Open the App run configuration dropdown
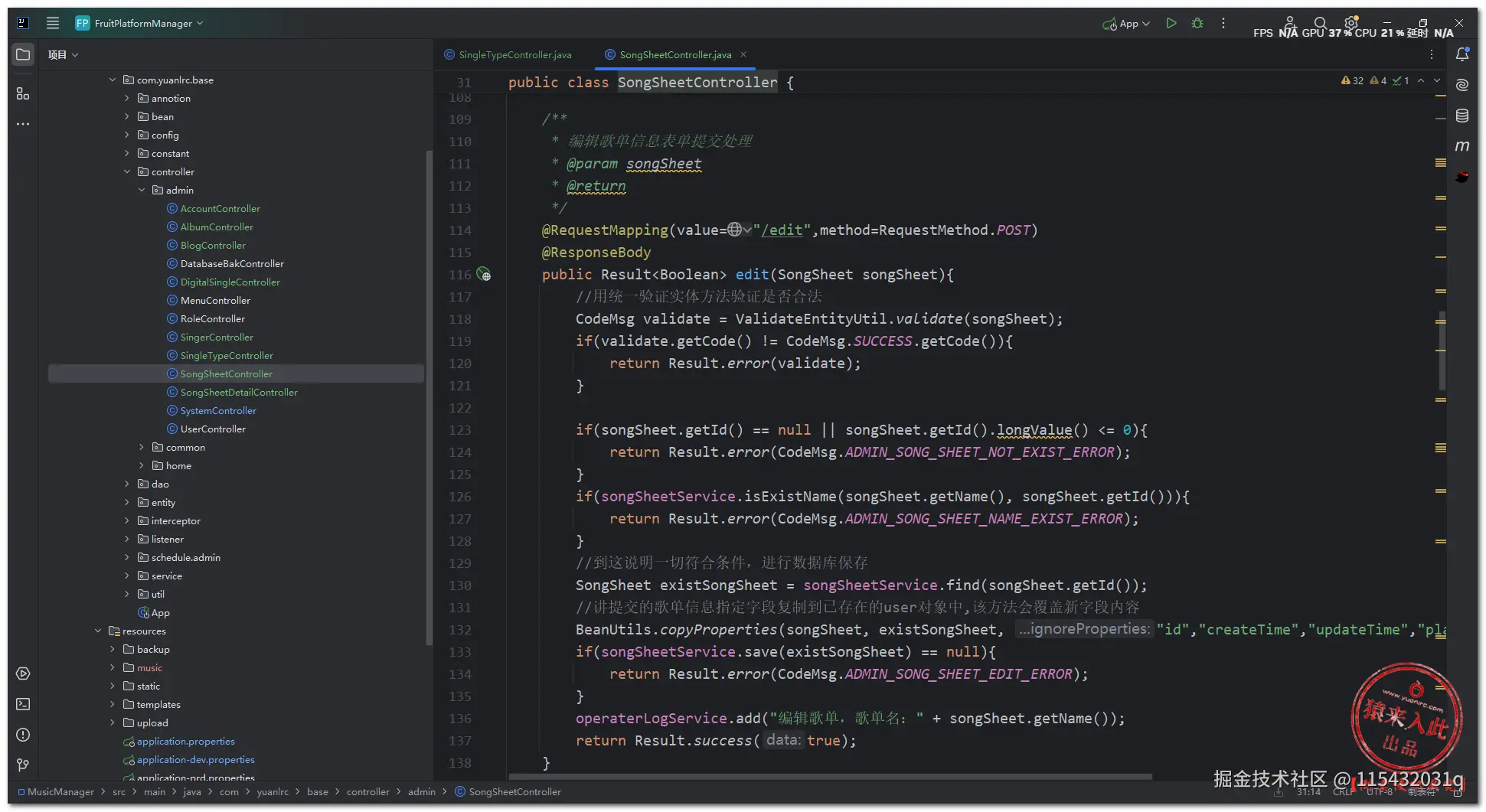This screenshot has height=812, width=1486. pos(1127,24)
